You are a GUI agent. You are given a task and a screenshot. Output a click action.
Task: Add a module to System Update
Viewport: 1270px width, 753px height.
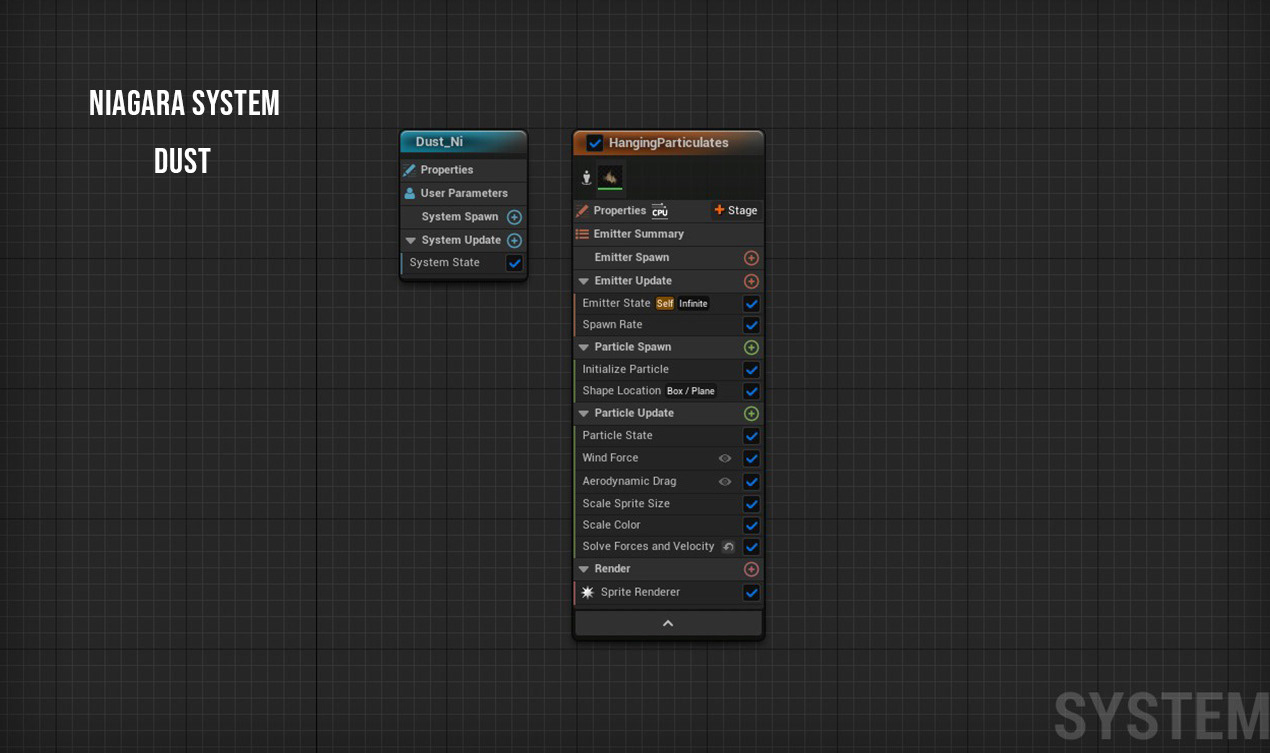point(514,240)
